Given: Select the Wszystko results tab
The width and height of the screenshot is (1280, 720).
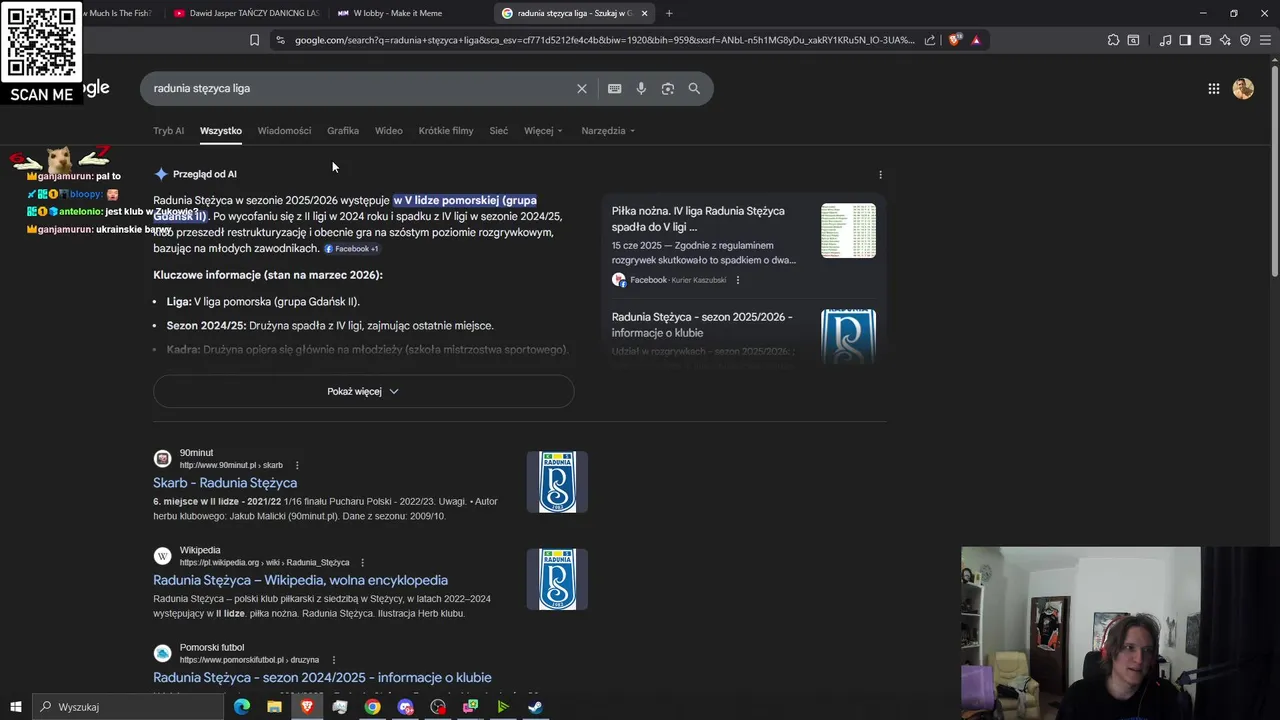Looking at the screenshot, I should click(220, 131).
